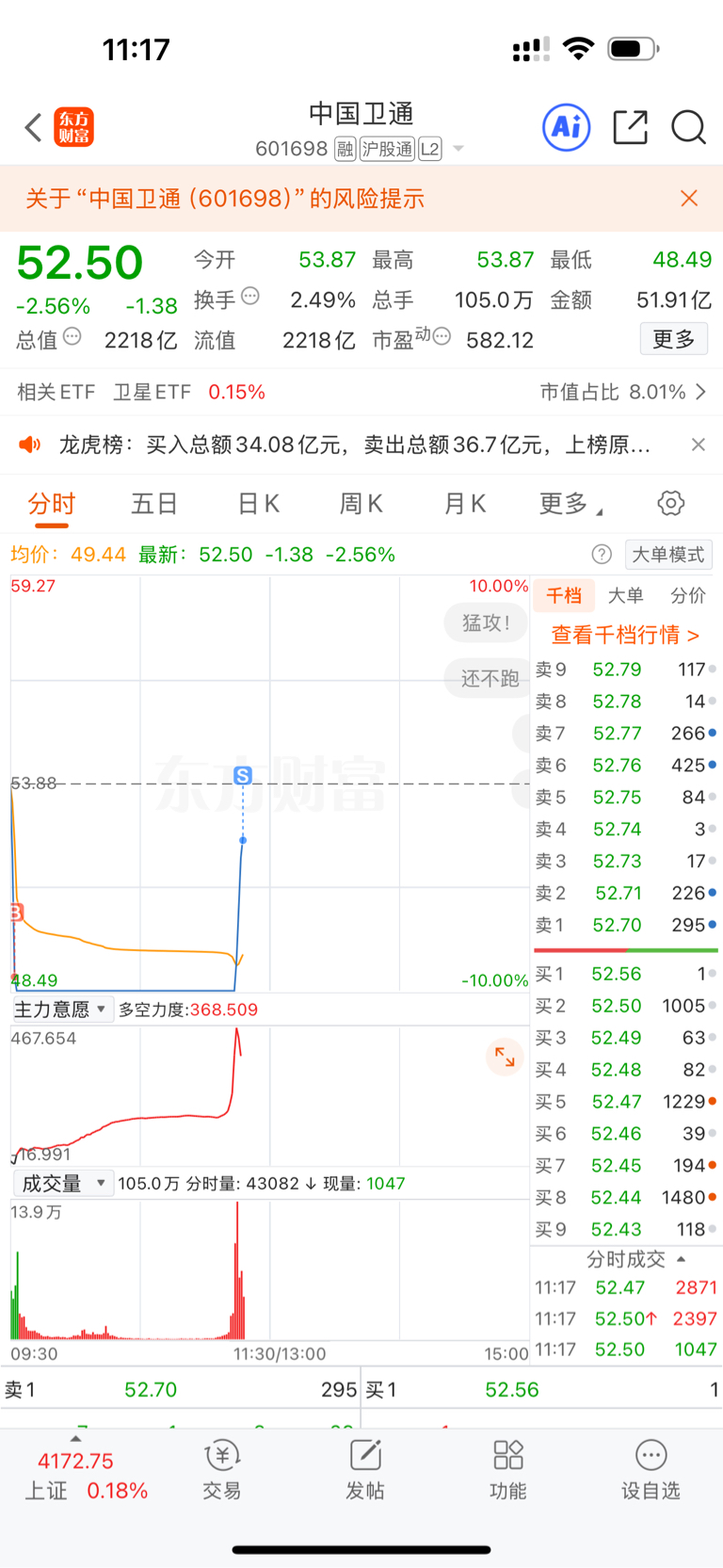Image resolution: width=723 pixels, height=1568 pixels.
Task: Tap the 市盈 info icon
Action: coord(442,336)
